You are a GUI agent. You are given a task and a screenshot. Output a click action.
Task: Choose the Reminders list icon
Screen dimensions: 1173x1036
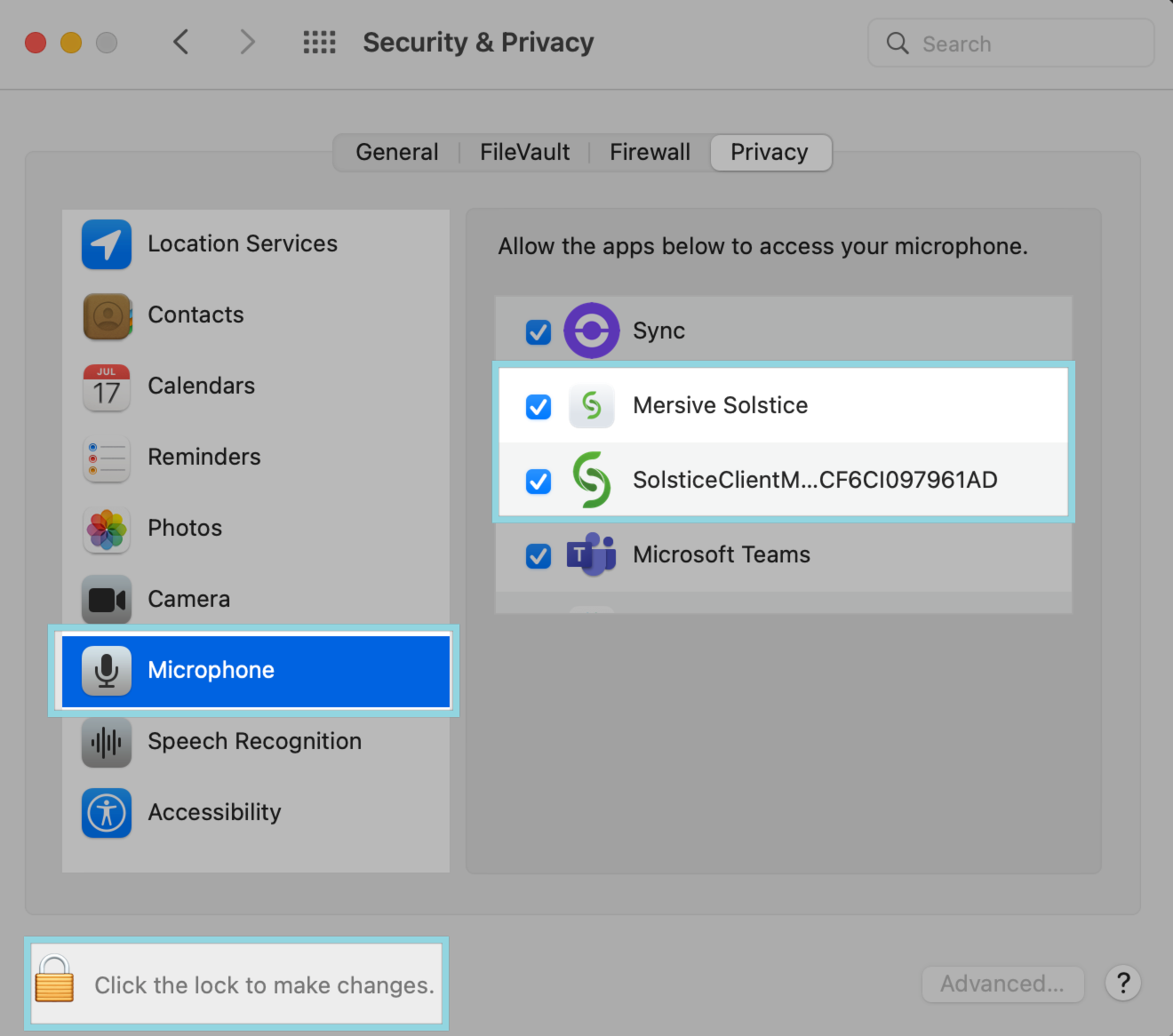point(107,458)
